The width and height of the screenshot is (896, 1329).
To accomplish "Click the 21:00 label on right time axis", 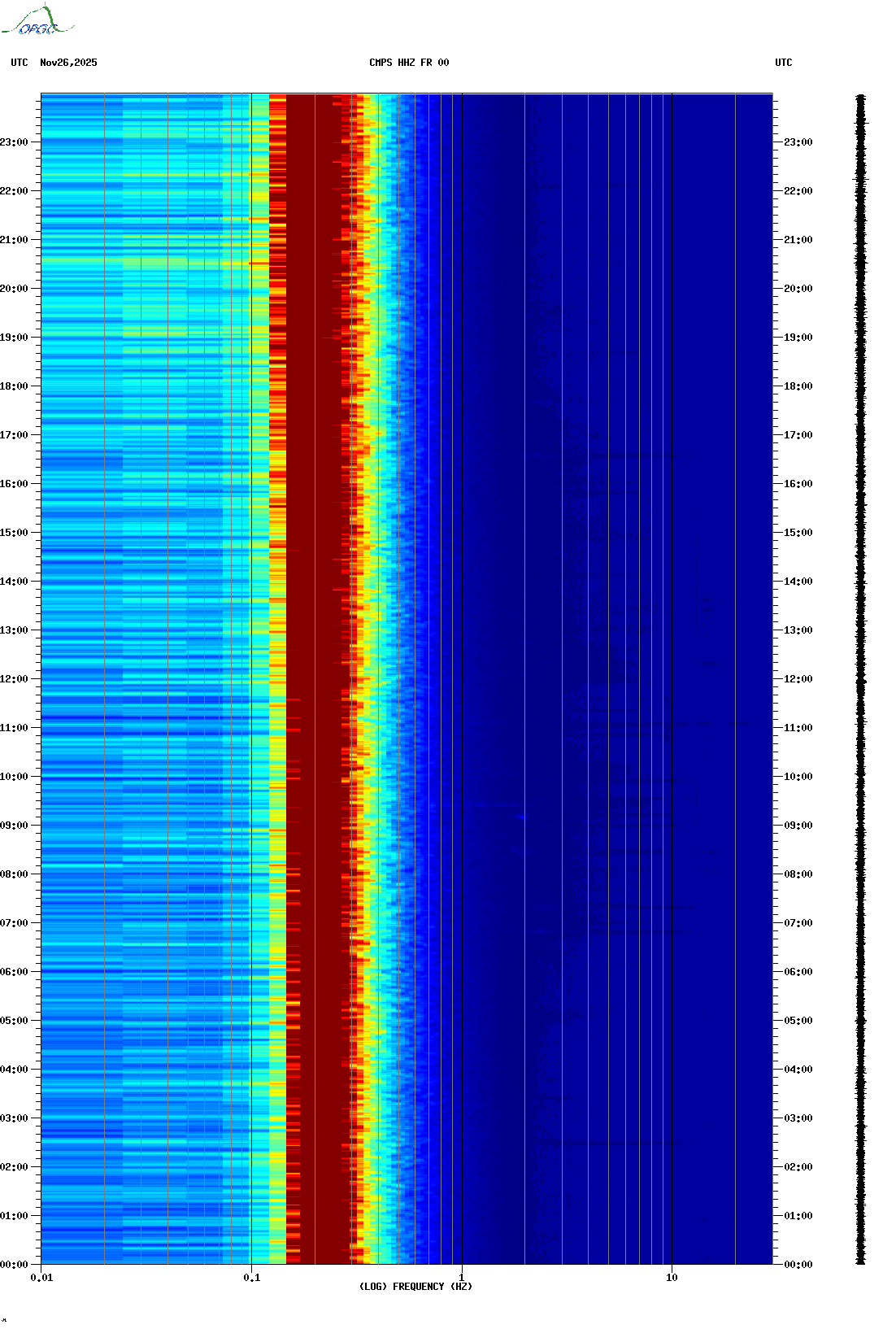I will point(798,240).
